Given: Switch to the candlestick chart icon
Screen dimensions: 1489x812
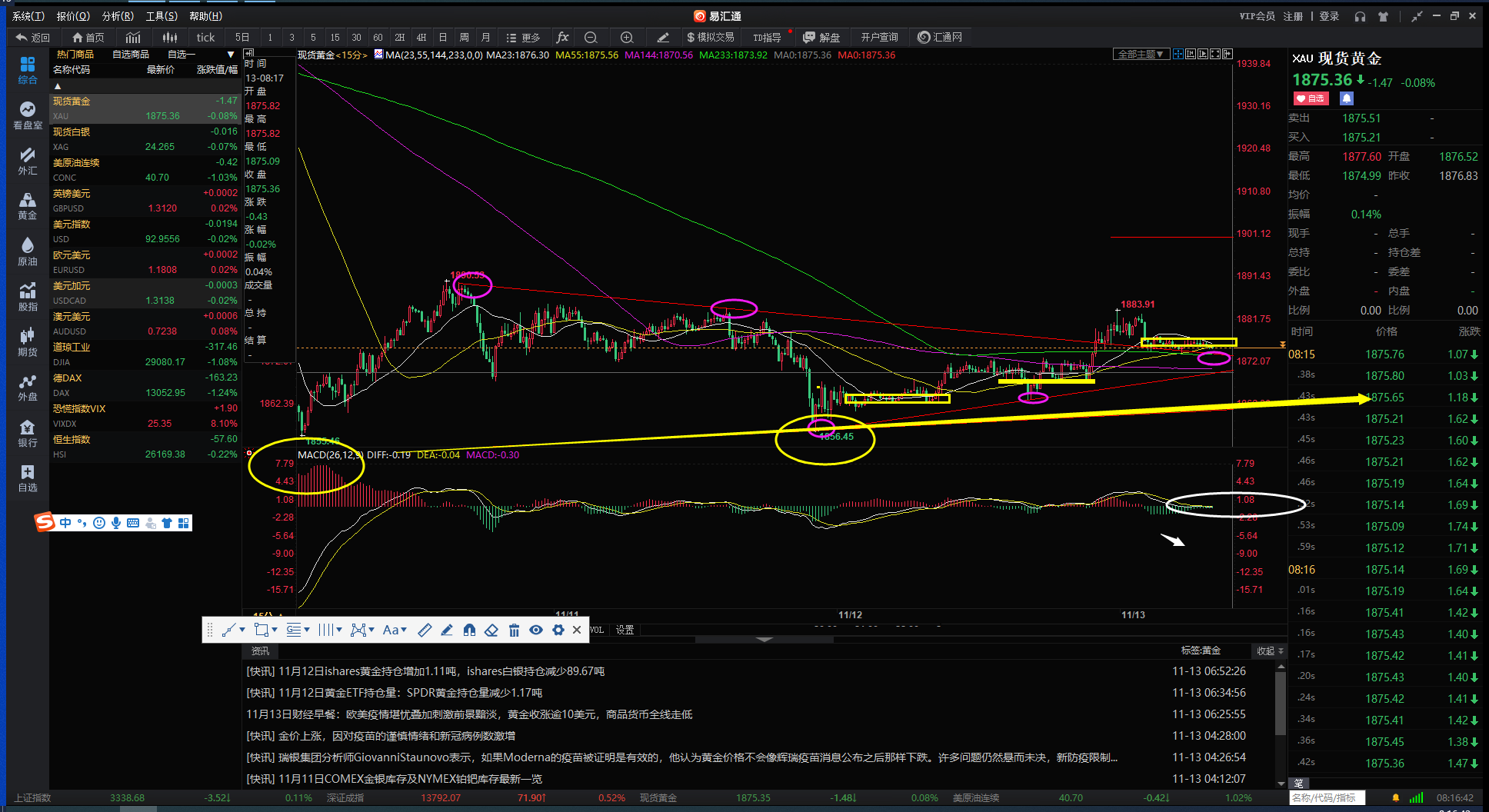Looking at the screenshot, I should [x=170, y=37].
